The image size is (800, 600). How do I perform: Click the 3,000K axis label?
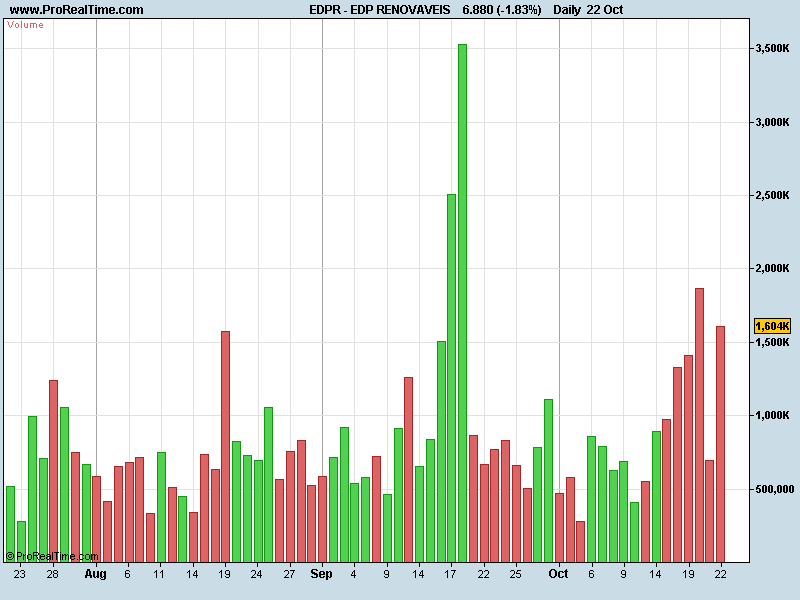pos(772,122)
